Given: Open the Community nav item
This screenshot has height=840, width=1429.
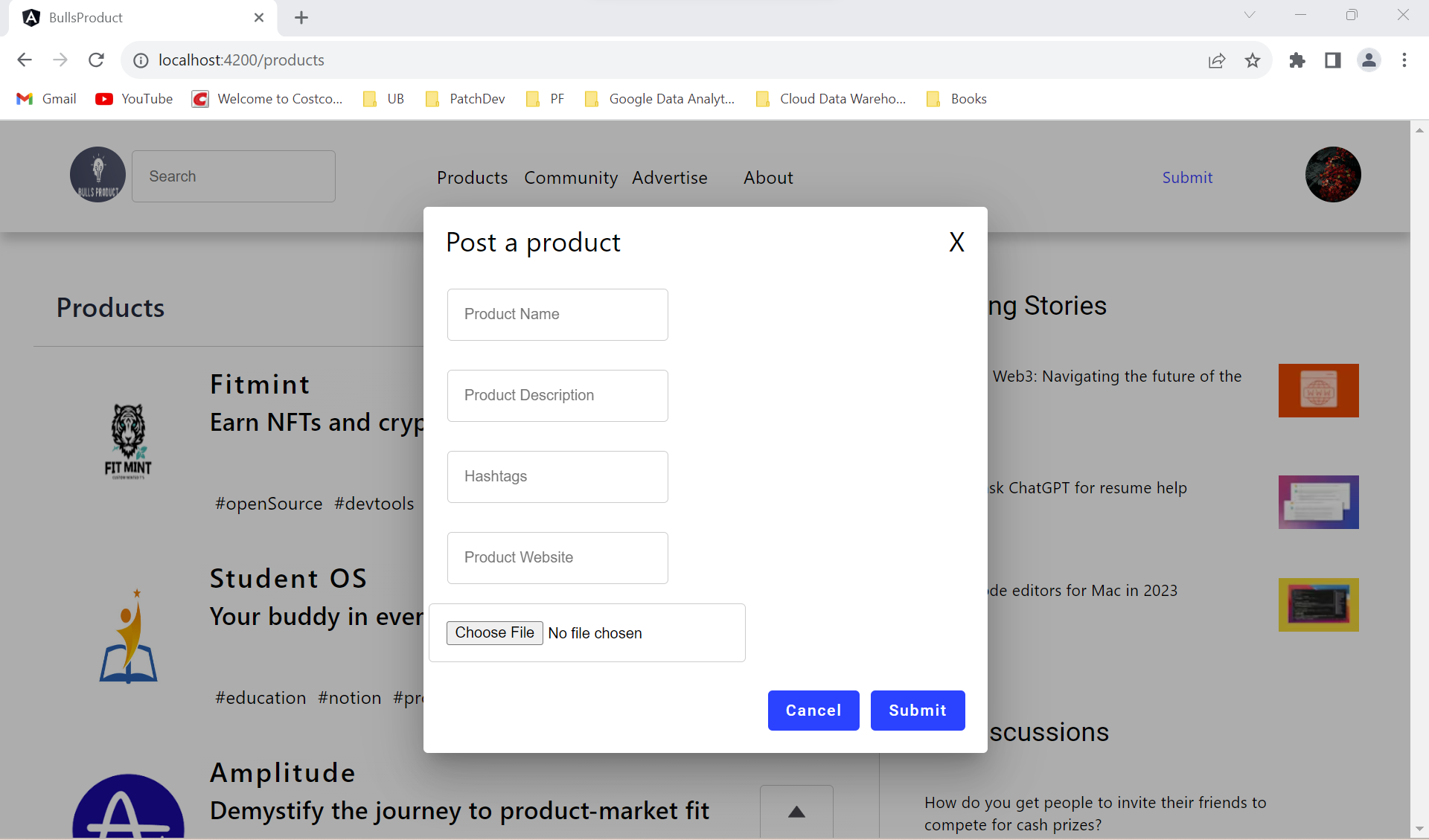Looking at the screenshot, I should tap(570, 178).
